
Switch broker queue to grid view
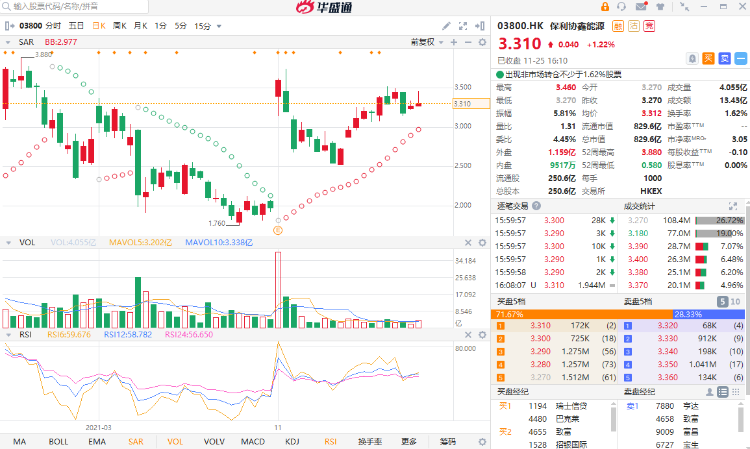point(736,392)
